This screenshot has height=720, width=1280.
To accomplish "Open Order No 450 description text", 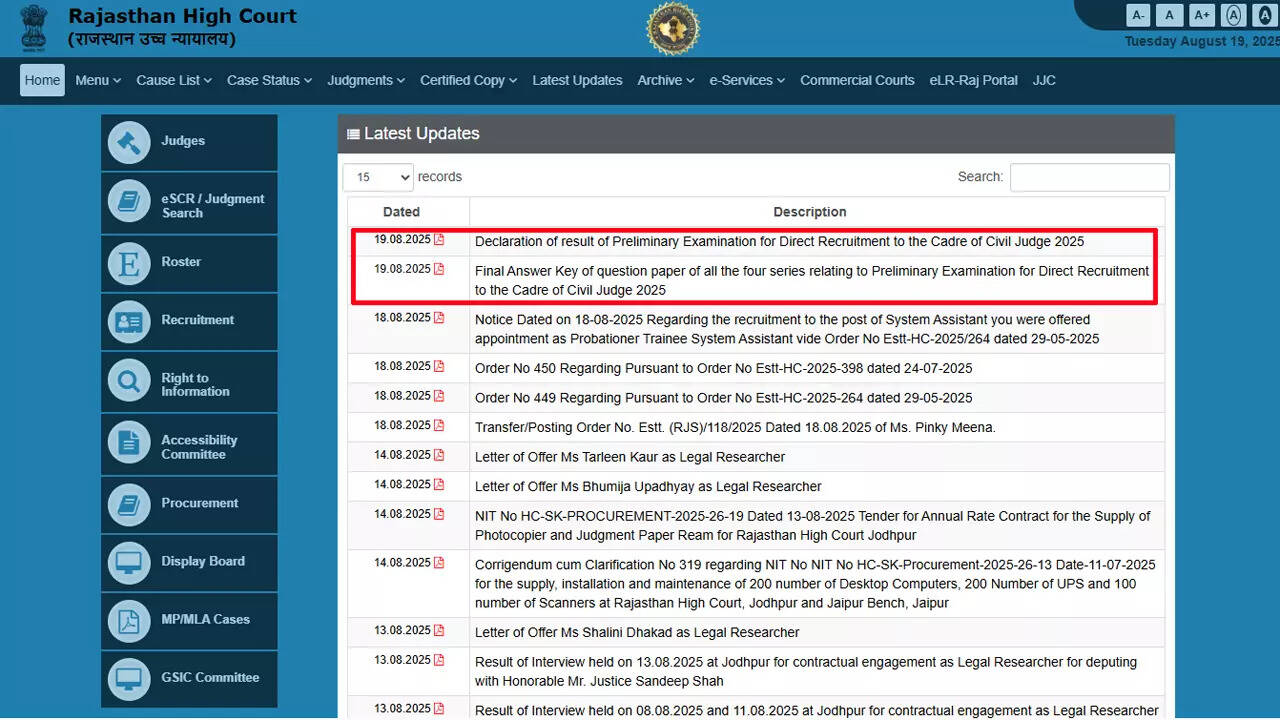I will 723,368.
